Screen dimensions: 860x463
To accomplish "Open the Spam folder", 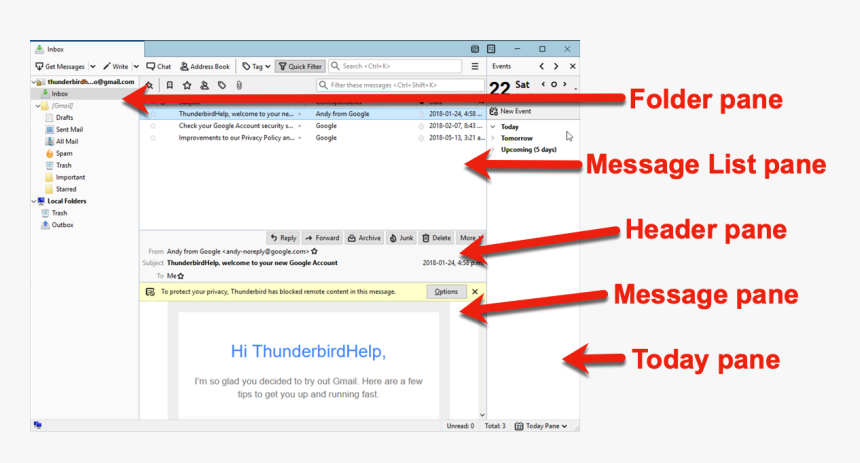I will [x=64, y=154].
